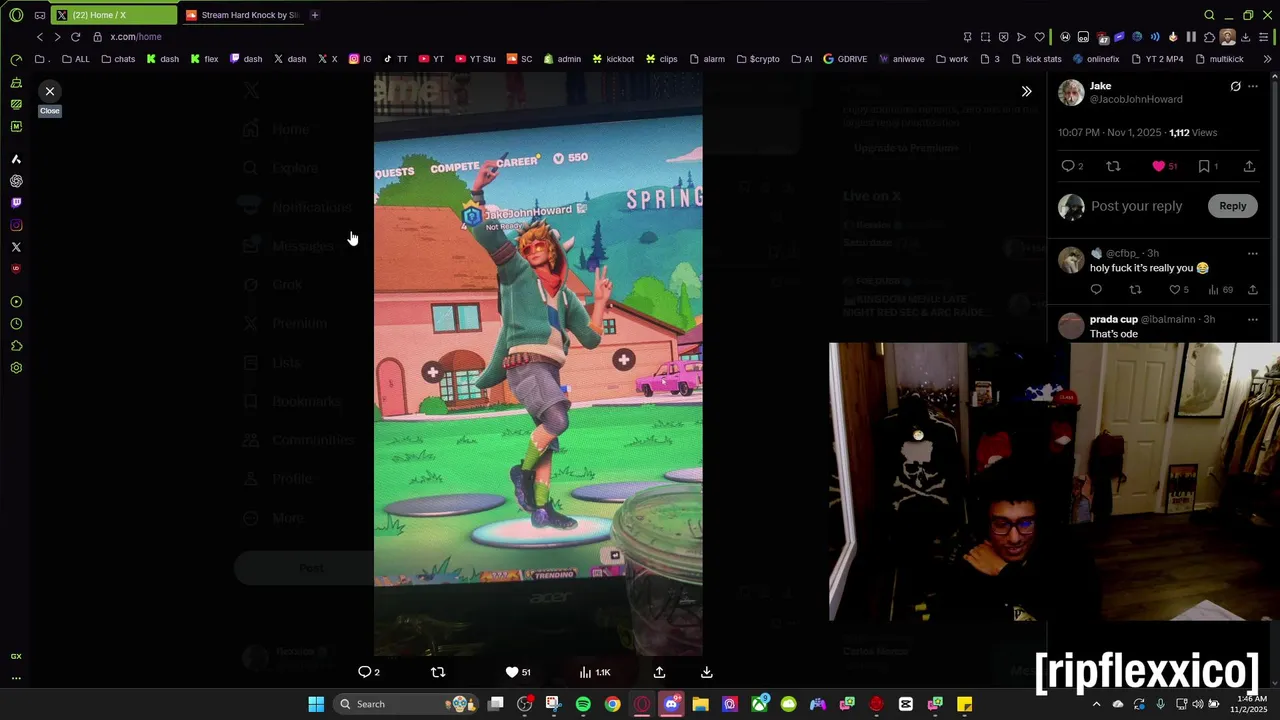Click the Grok icon beside Jake's post menu
The width and height of the screenshot is (1280, 720).
[1235, 86]
